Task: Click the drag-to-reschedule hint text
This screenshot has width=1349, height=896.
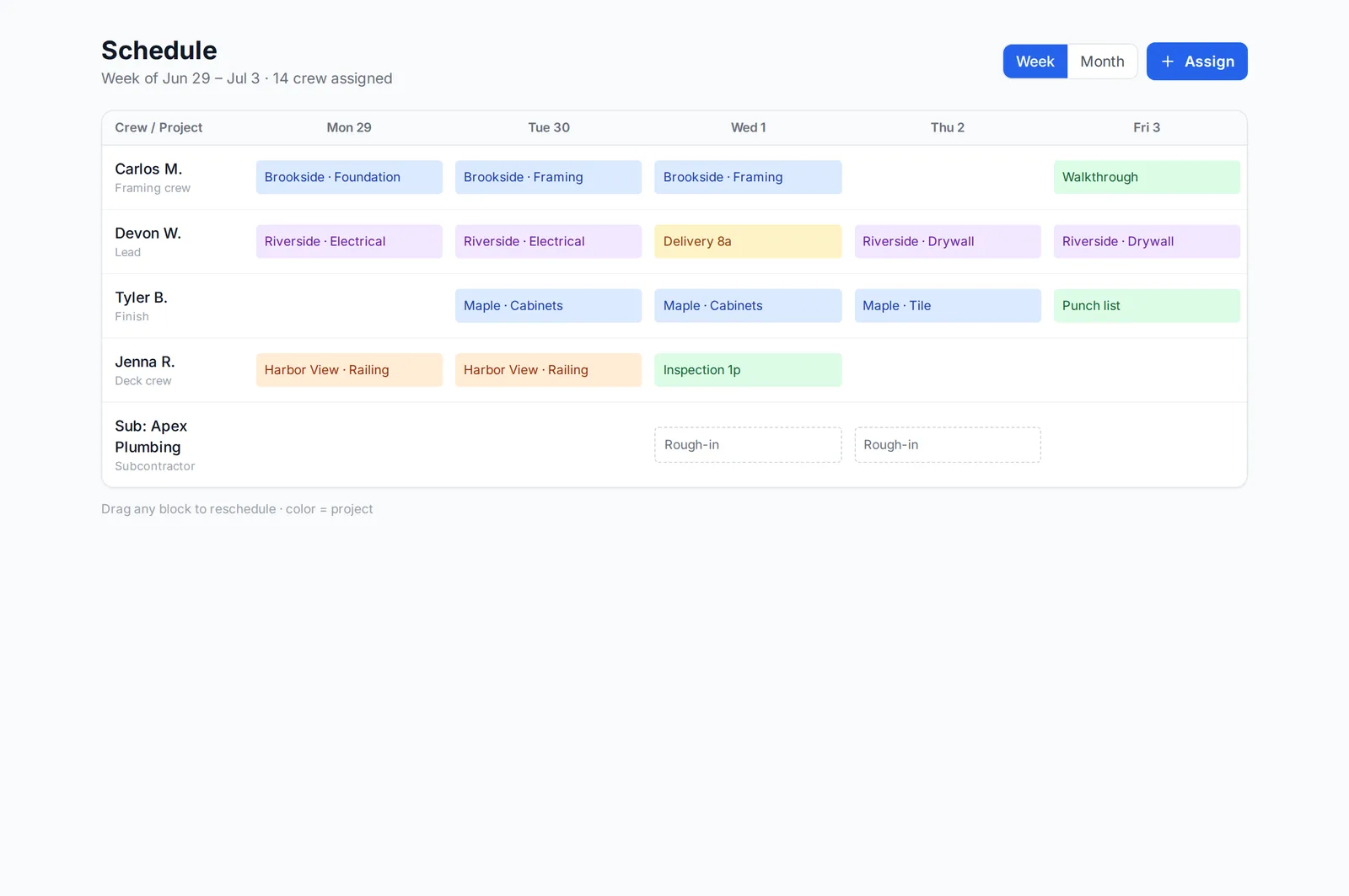Action: click(237, 509)
